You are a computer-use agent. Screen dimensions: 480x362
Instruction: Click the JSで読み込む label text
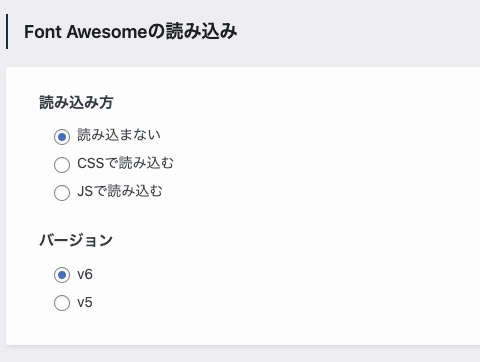120,191
